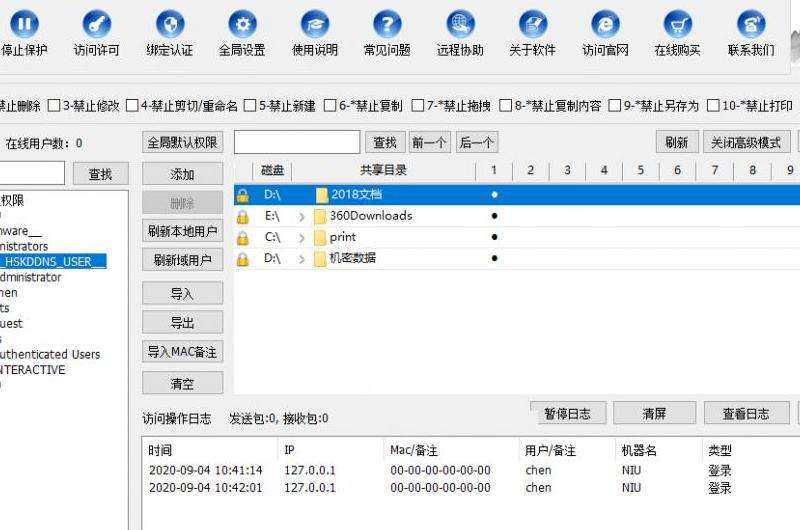Open 绑定认证 shield icon
This screenshot has height=530, width=800.
coord(169,24)
